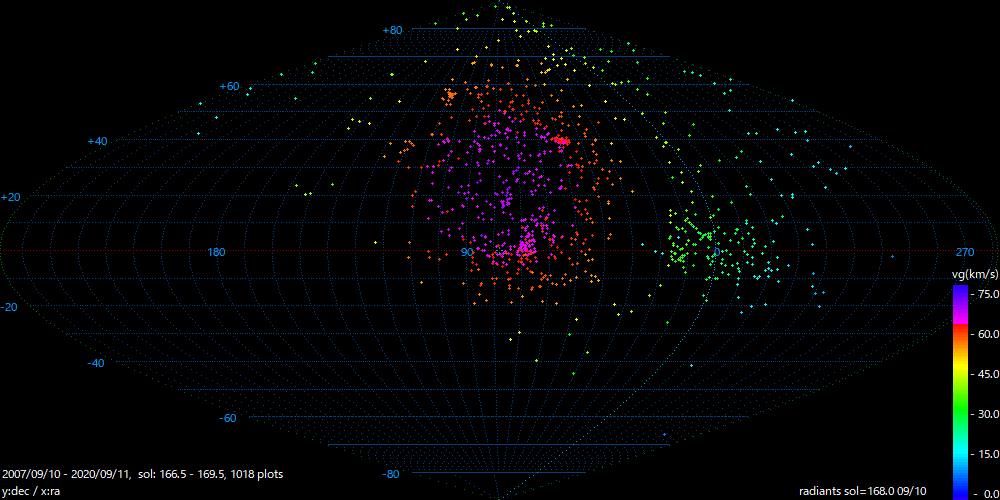Select the -40 declination label
This screenshot has width=1000, height=500.
pos(95,363)
